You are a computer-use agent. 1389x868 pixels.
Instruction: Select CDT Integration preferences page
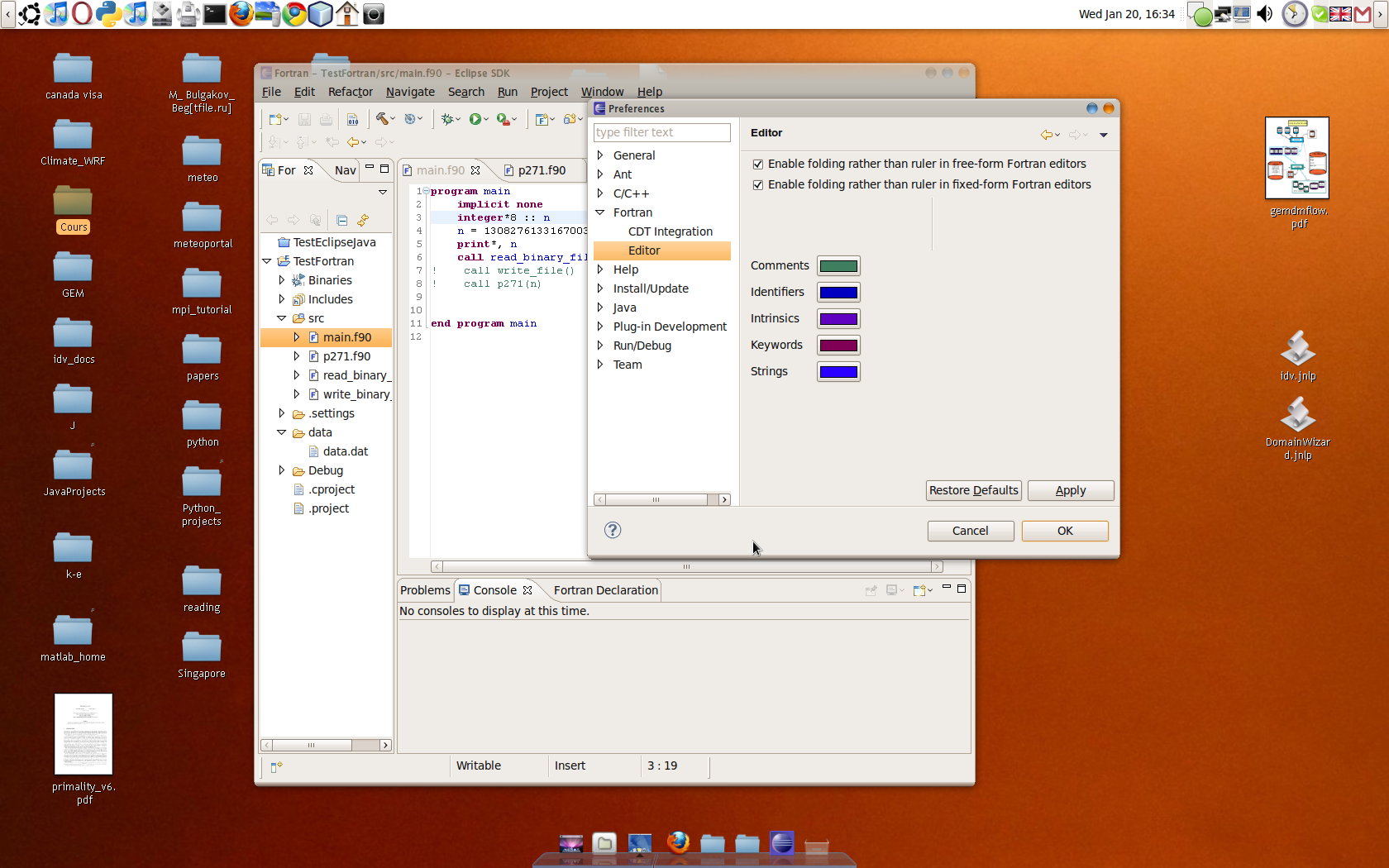[670, 231]
